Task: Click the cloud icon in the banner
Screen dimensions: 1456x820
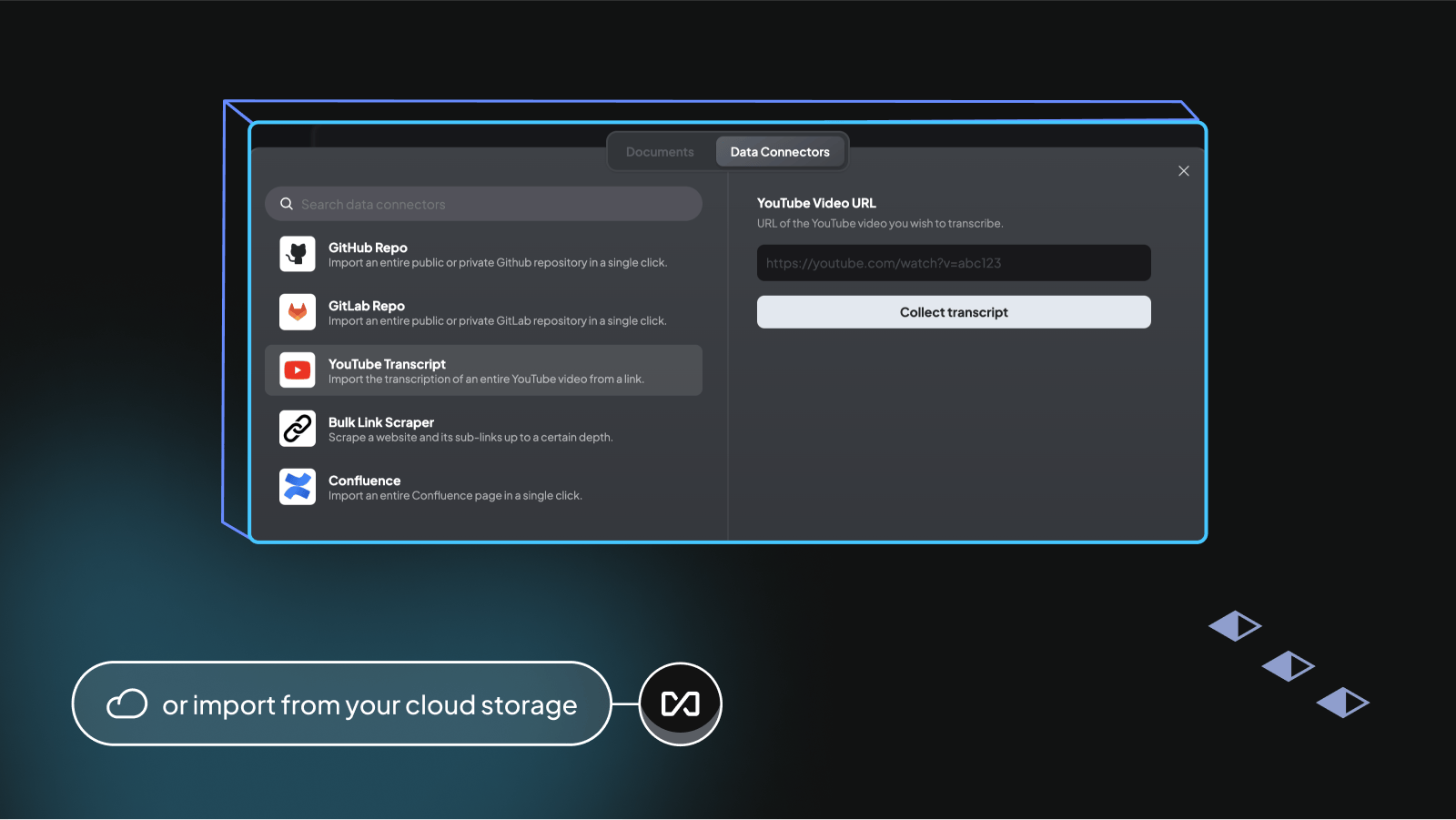Action: (127, 704)
